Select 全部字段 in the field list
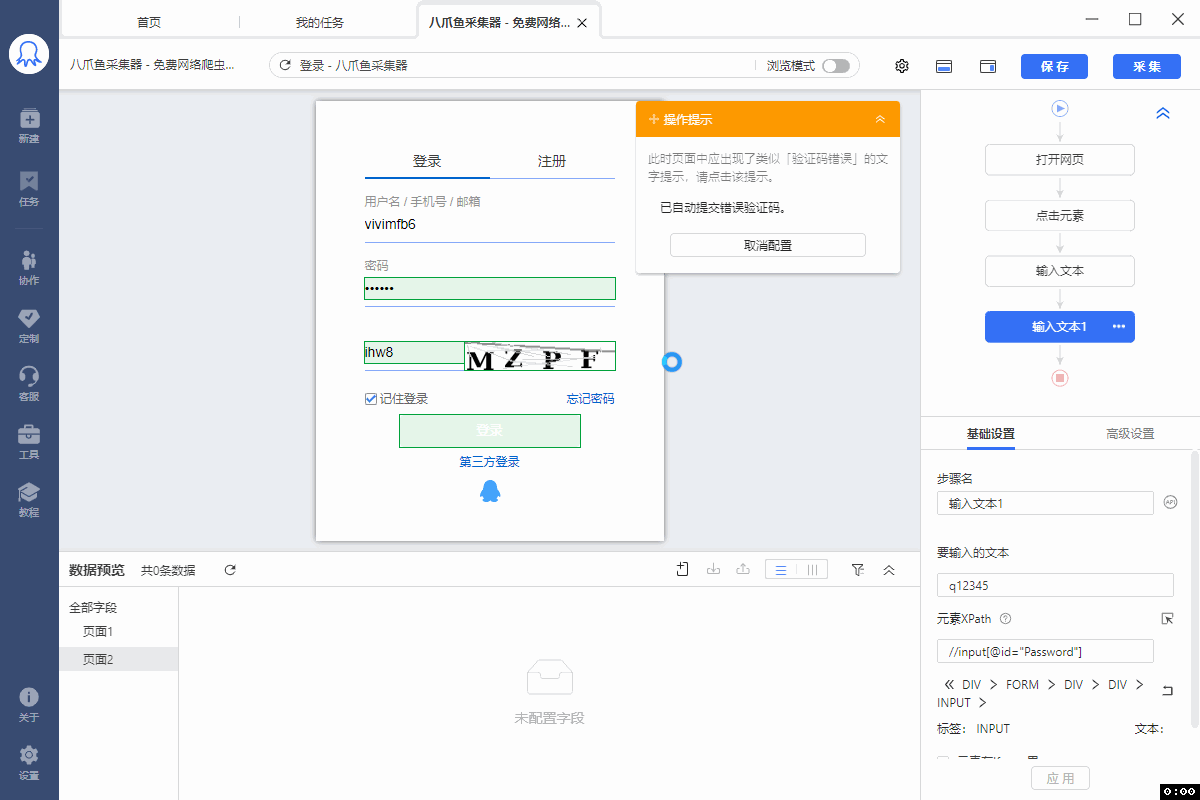The width and height of the screenshot is (1200, 800). tap(93, 607)
